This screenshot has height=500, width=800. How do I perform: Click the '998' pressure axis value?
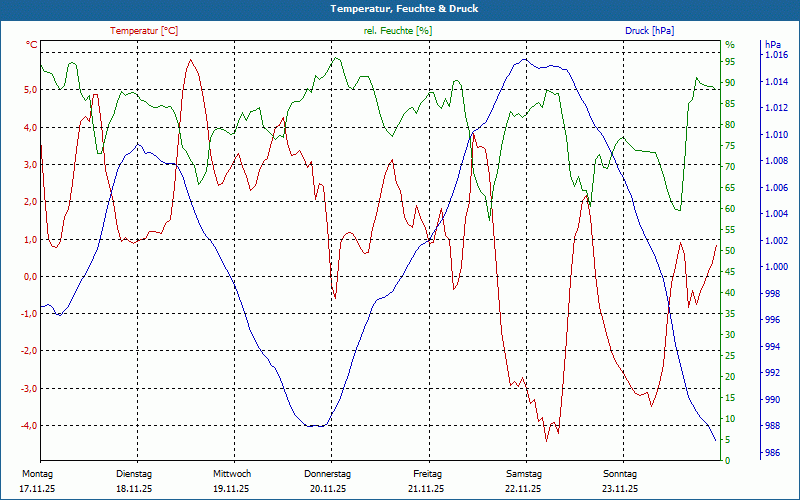coord(772,293)
